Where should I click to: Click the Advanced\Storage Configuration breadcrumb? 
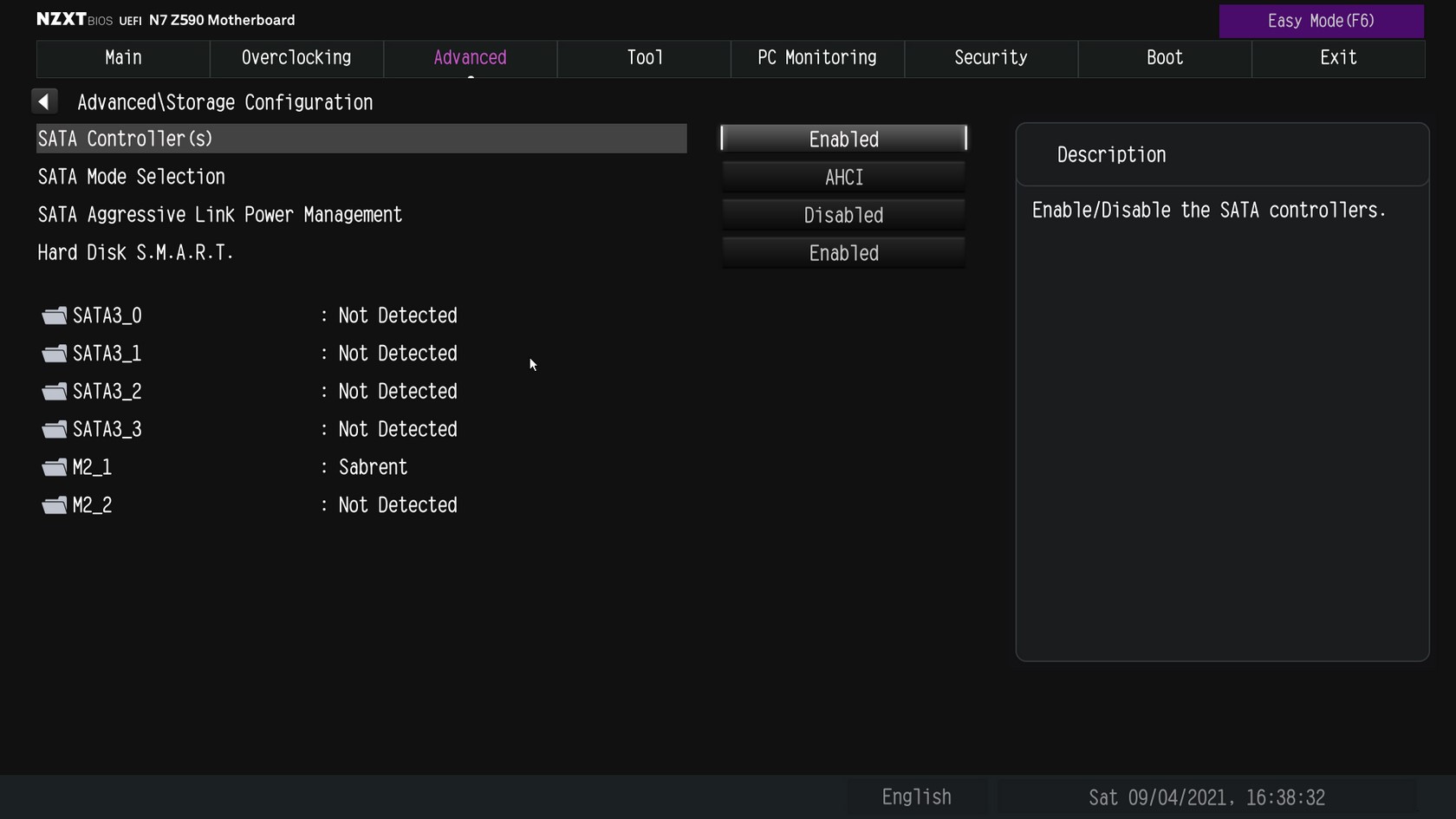[225, 102]
